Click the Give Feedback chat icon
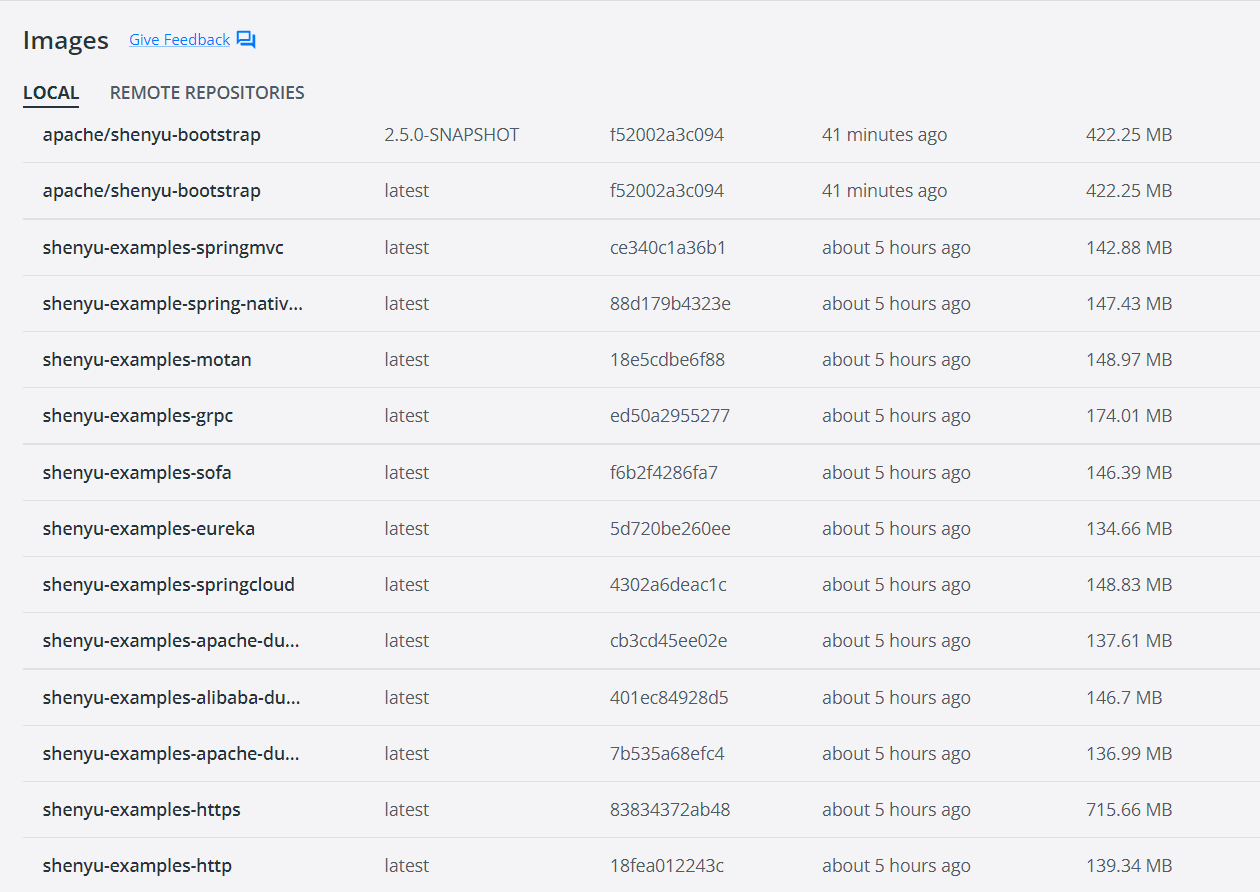 click(x=246, y=40)
